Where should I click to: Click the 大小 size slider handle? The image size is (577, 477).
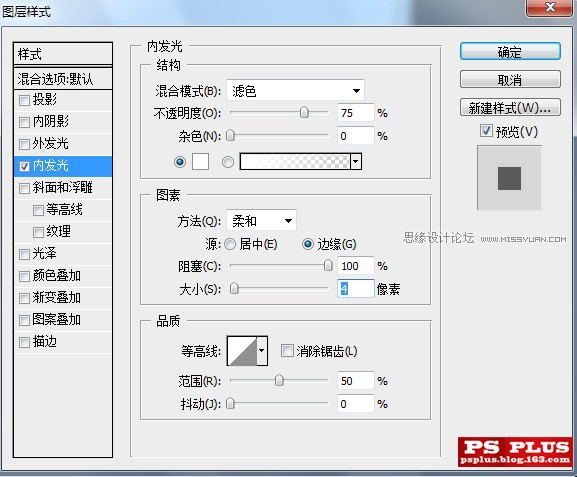234,288
